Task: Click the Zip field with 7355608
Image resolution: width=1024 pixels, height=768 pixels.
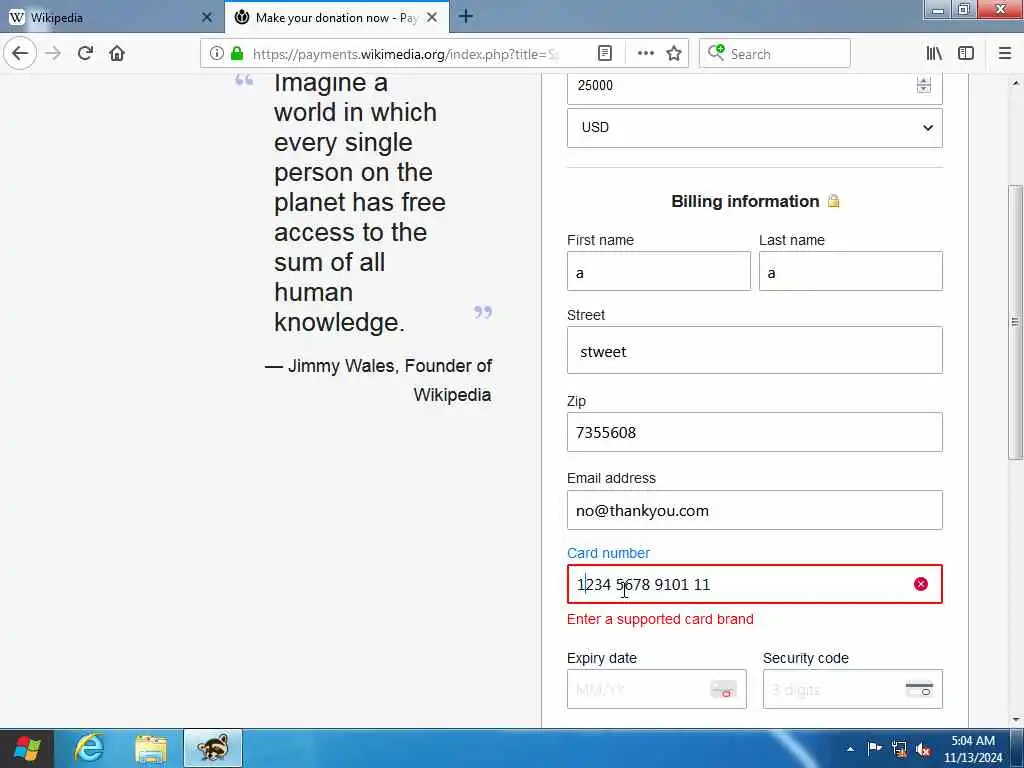Action: pos(754,432)
